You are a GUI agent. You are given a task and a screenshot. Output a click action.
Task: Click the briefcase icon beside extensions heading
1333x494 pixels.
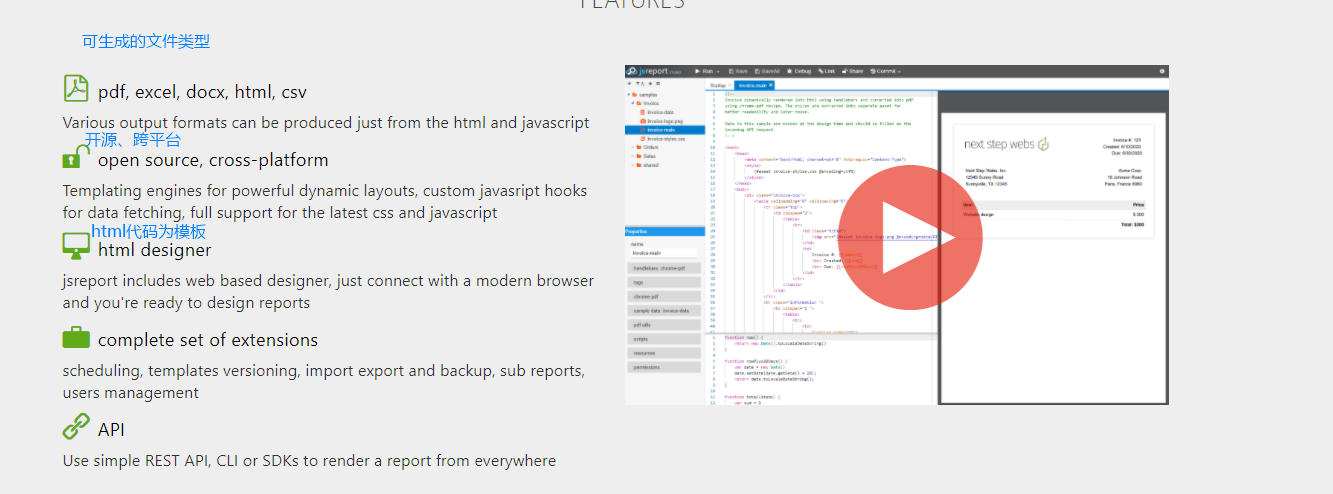(x=76, y=337)
